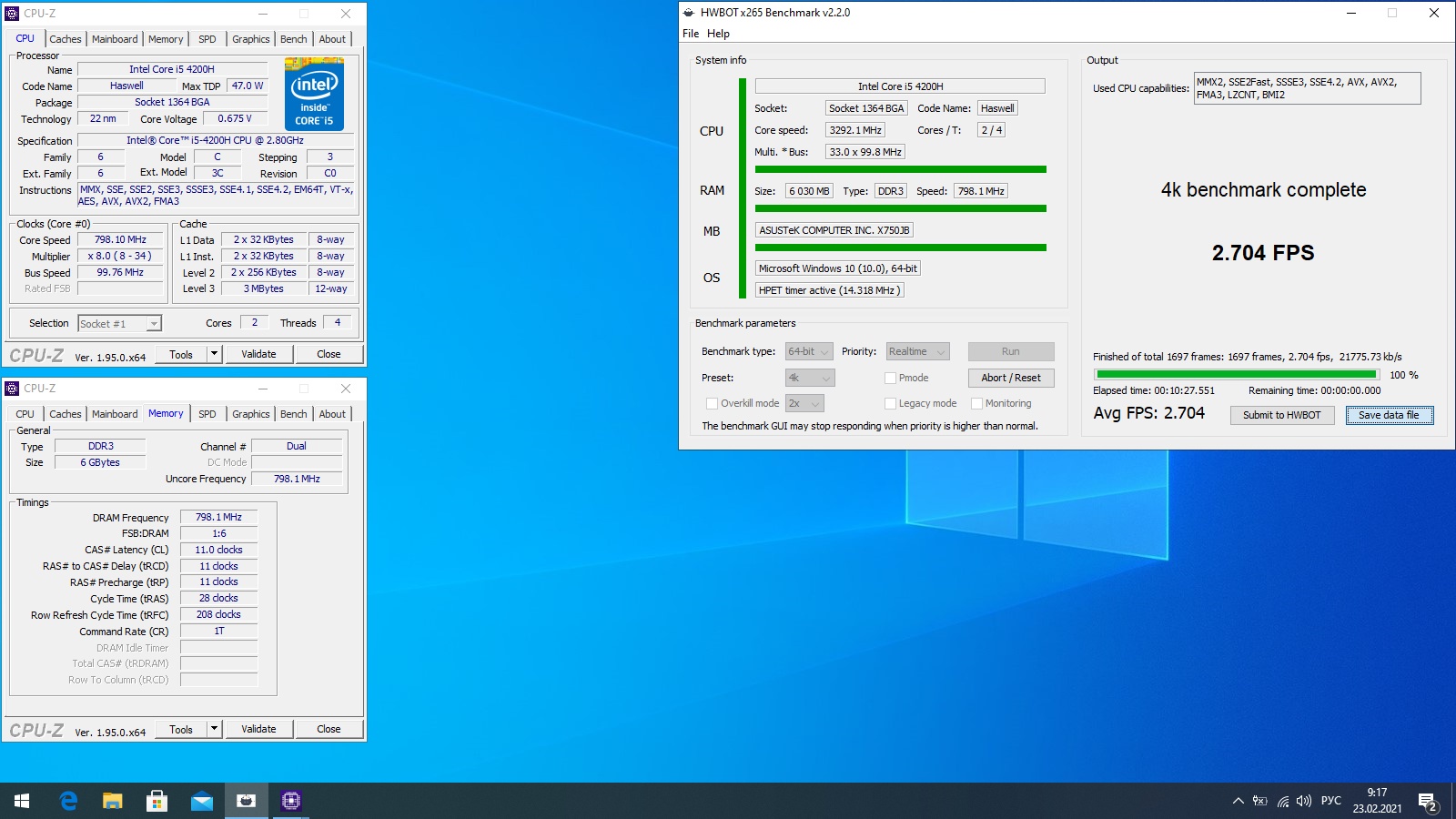Click the Core speed 3292.1 MHz field
The image size is (1456, 819).
pos(855,130)
